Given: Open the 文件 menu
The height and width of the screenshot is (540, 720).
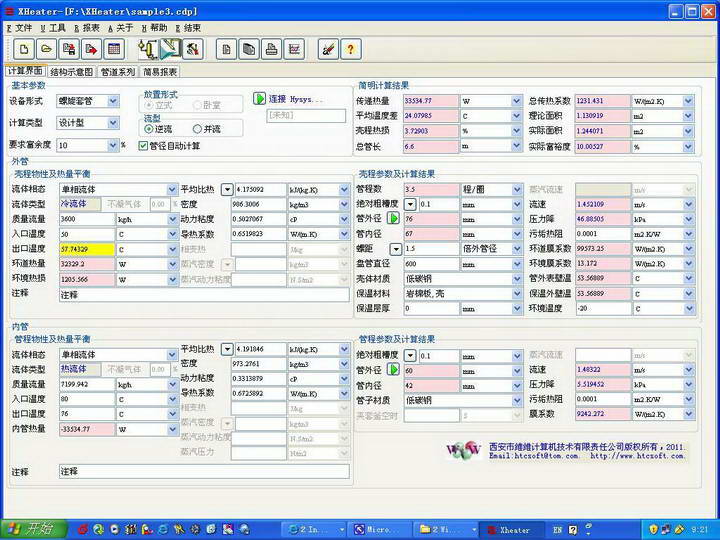Looking at the screenshot, I should point(20,28).
